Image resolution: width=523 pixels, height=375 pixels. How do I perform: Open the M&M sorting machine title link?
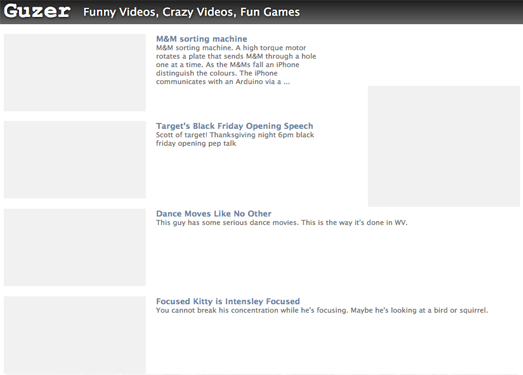(201, 39)
